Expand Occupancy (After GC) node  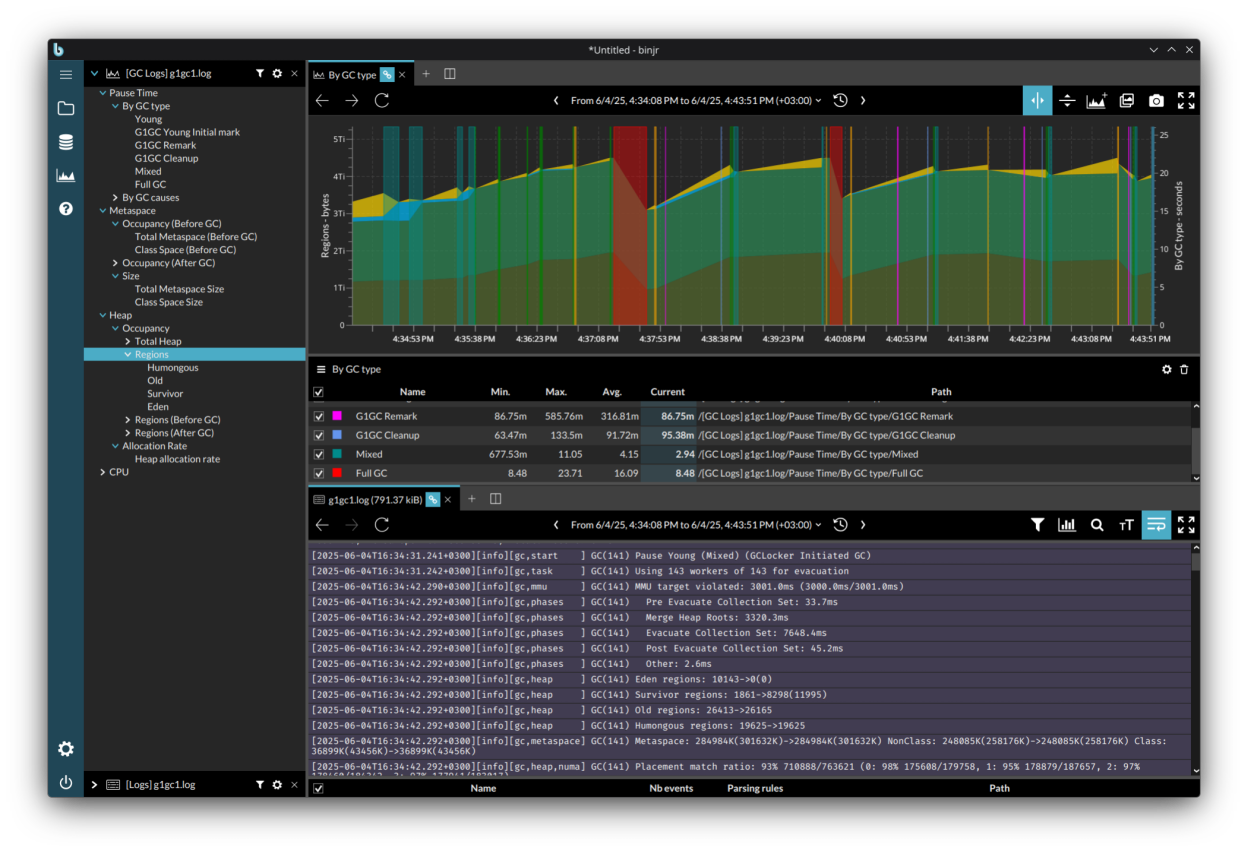[x=115, y=263]
